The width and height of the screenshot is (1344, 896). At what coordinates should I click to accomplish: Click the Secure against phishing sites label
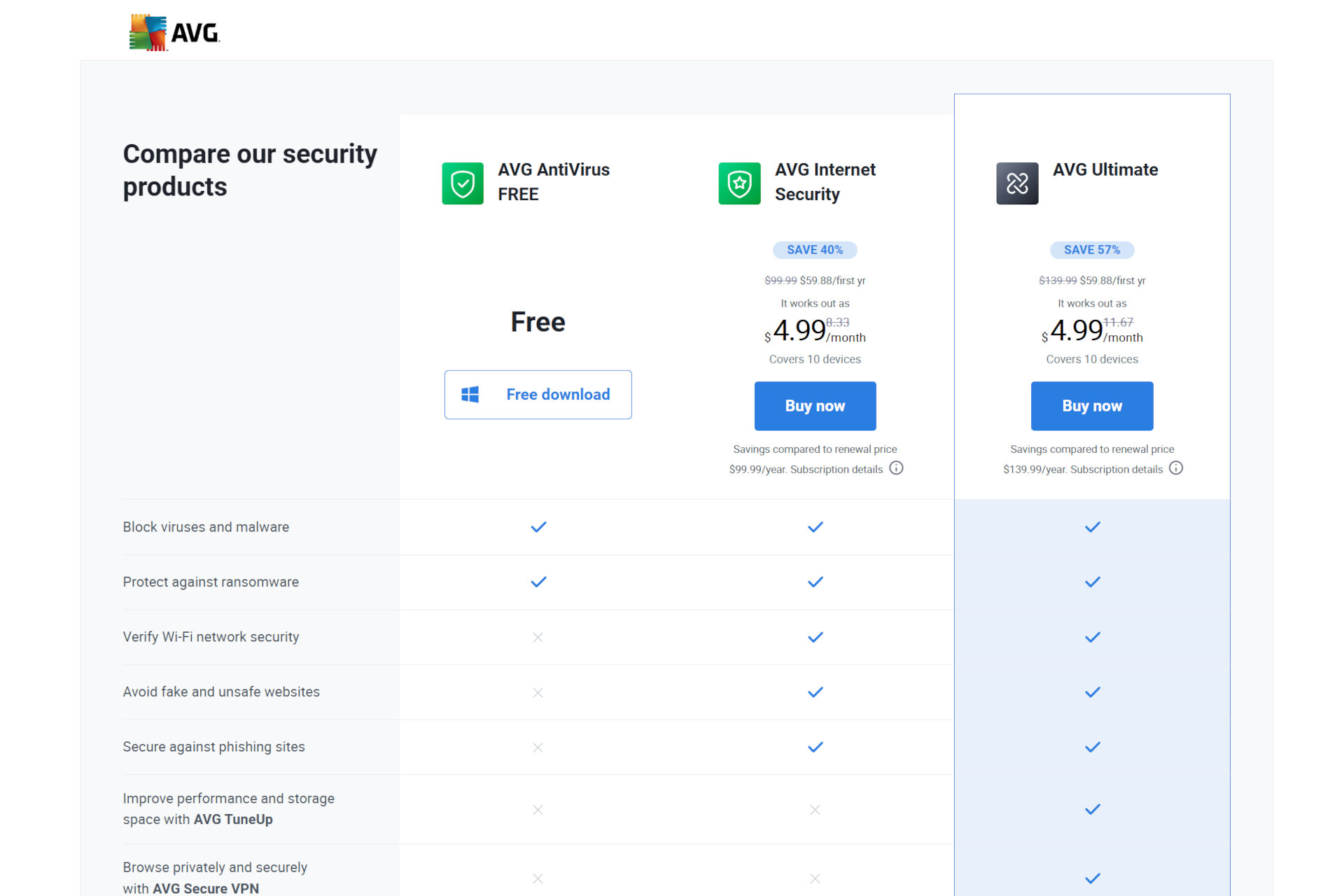tap(213, 747)
